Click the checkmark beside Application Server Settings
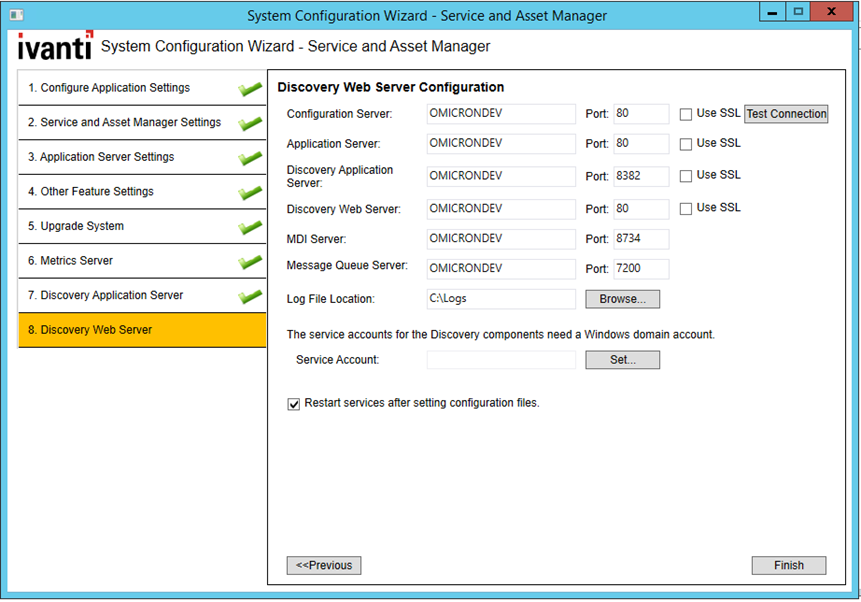This screenshot has width=861, height=602. (x=251, y=157)
